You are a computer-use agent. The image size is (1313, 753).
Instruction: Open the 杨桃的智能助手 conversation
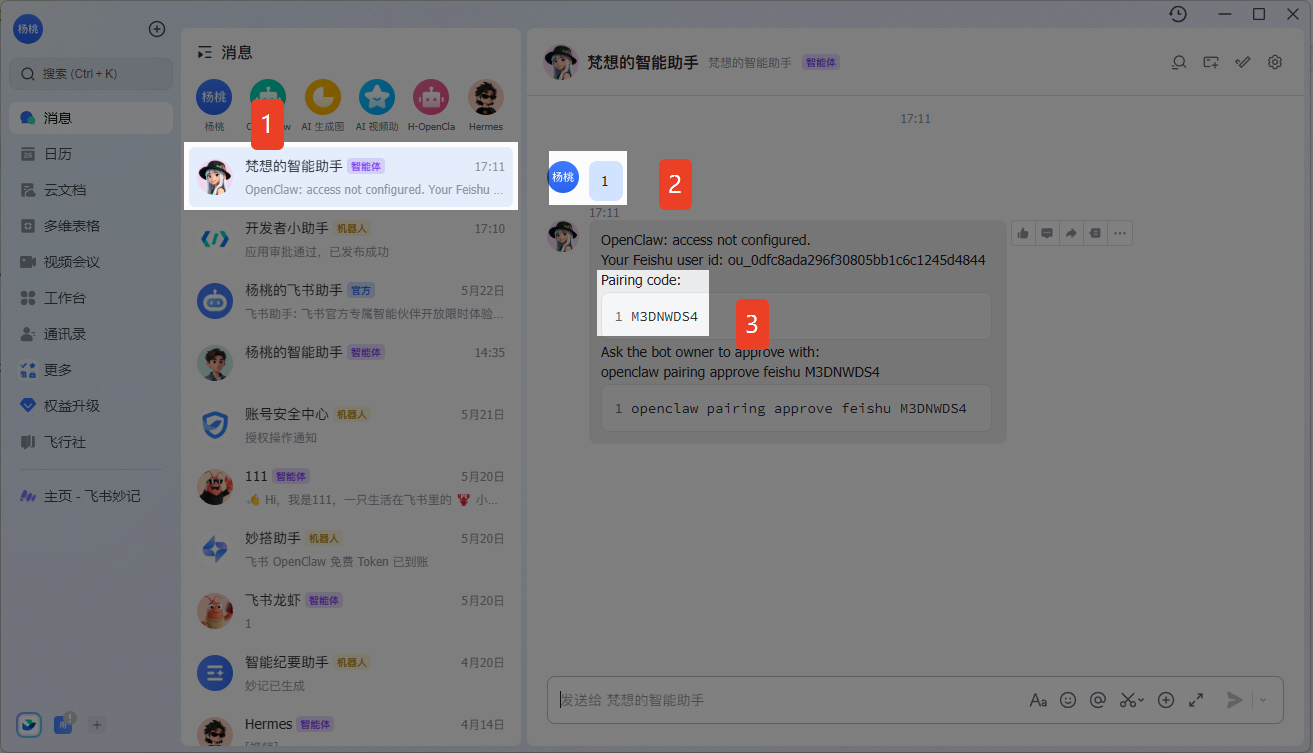point(351,363)
